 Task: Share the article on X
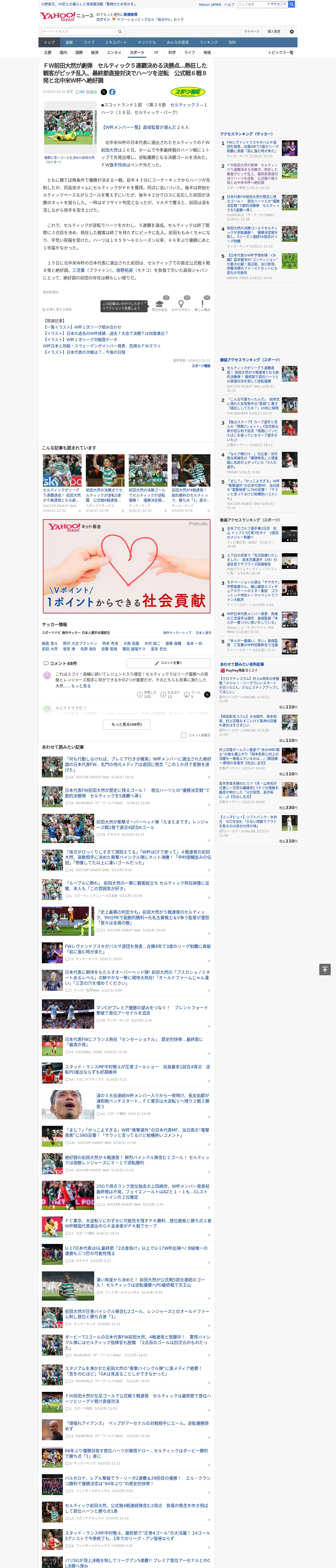tap(104, 92)
